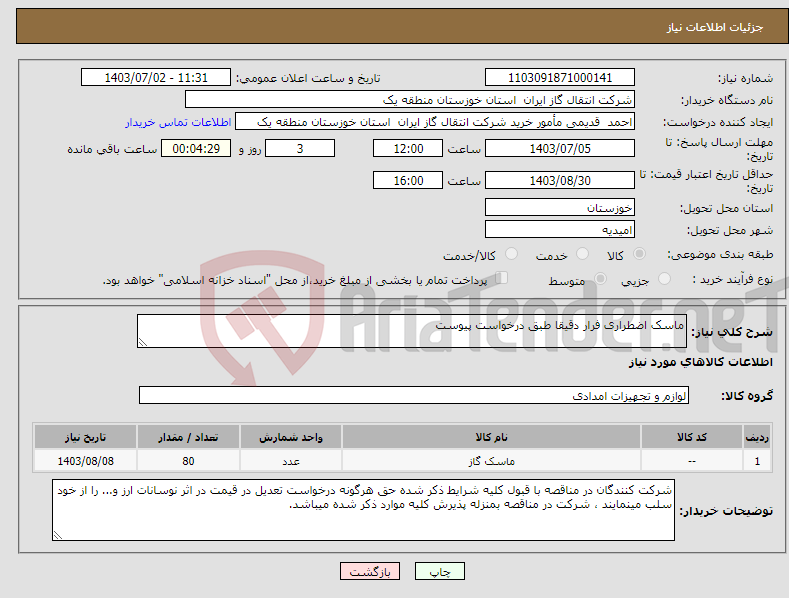Click the delivery city field امیدیه

click(560, 230)
